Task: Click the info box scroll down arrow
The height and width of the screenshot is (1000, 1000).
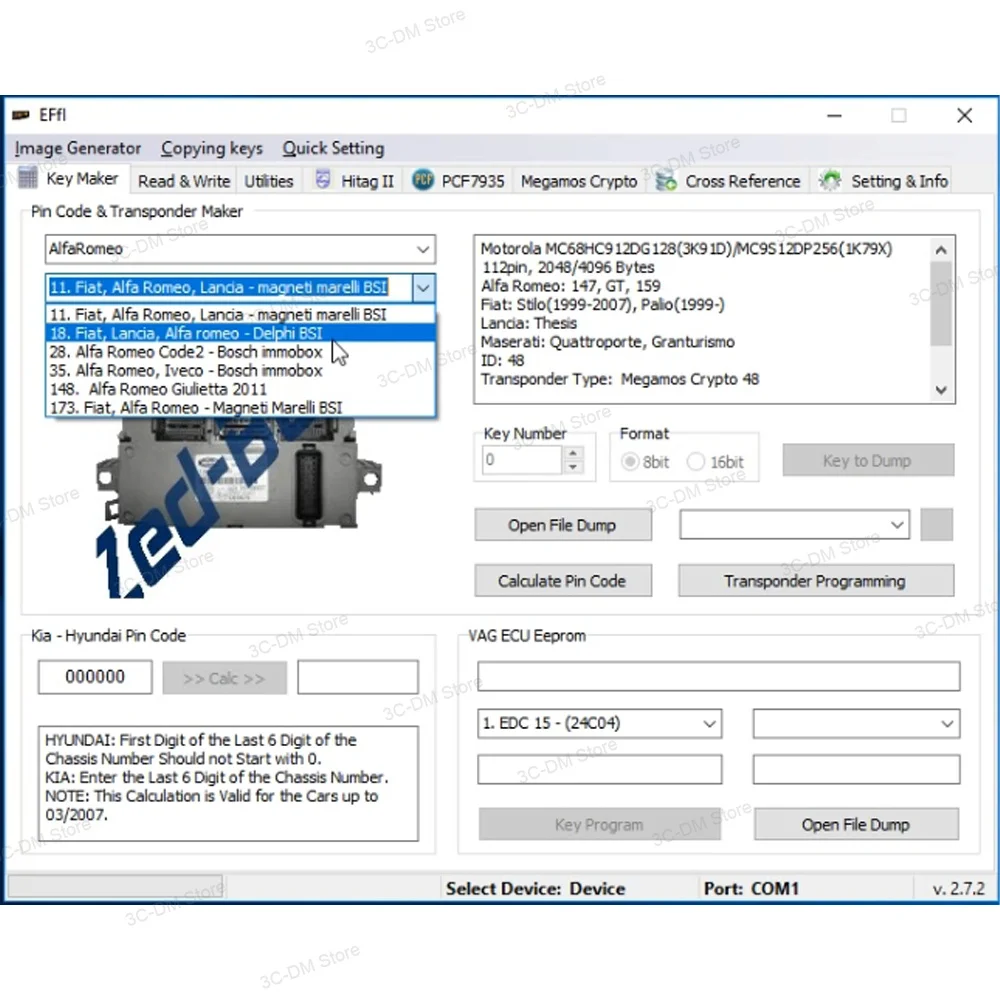Action: 941,390
